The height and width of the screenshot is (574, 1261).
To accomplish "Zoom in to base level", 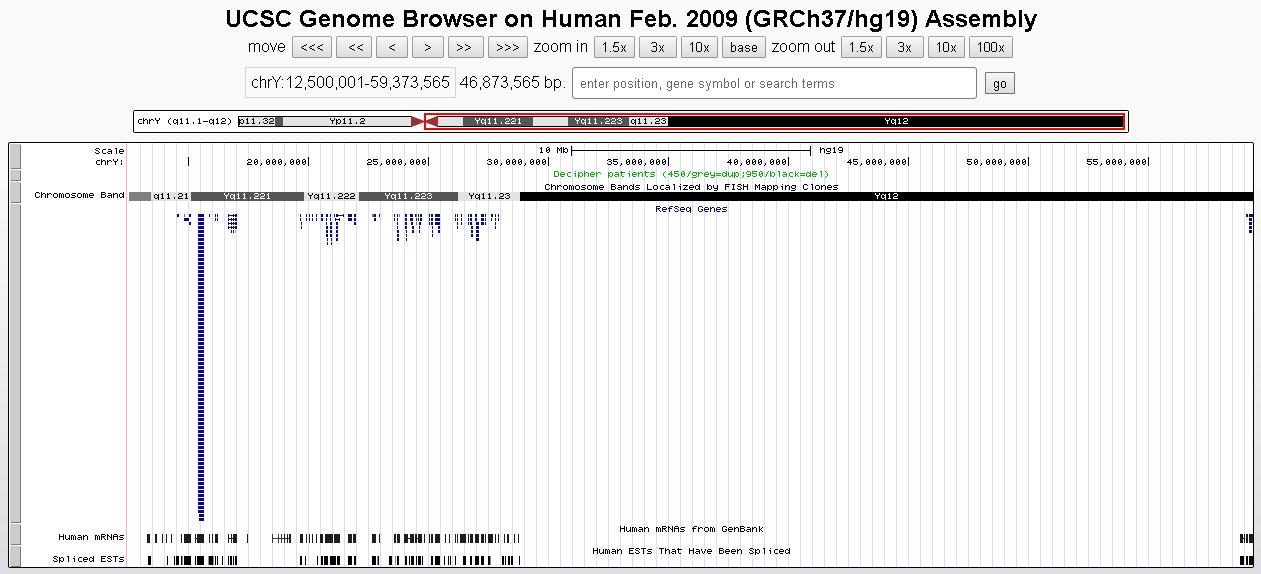I will 744,47.
